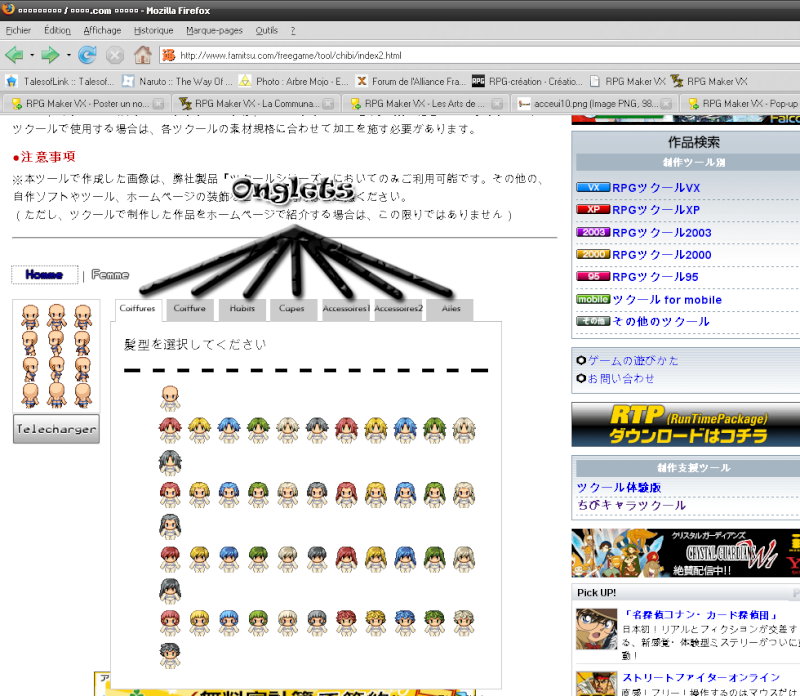Open the ストリートファイターオンライン link
The width and height of the screenshot is (800, 696).
tap(701, 678)
